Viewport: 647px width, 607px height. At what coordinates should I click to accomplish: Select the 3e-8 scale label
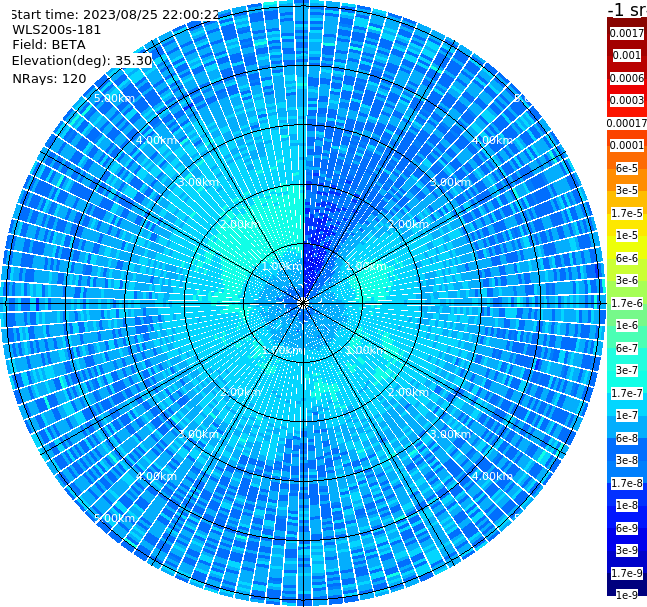[x=627, y=460]
